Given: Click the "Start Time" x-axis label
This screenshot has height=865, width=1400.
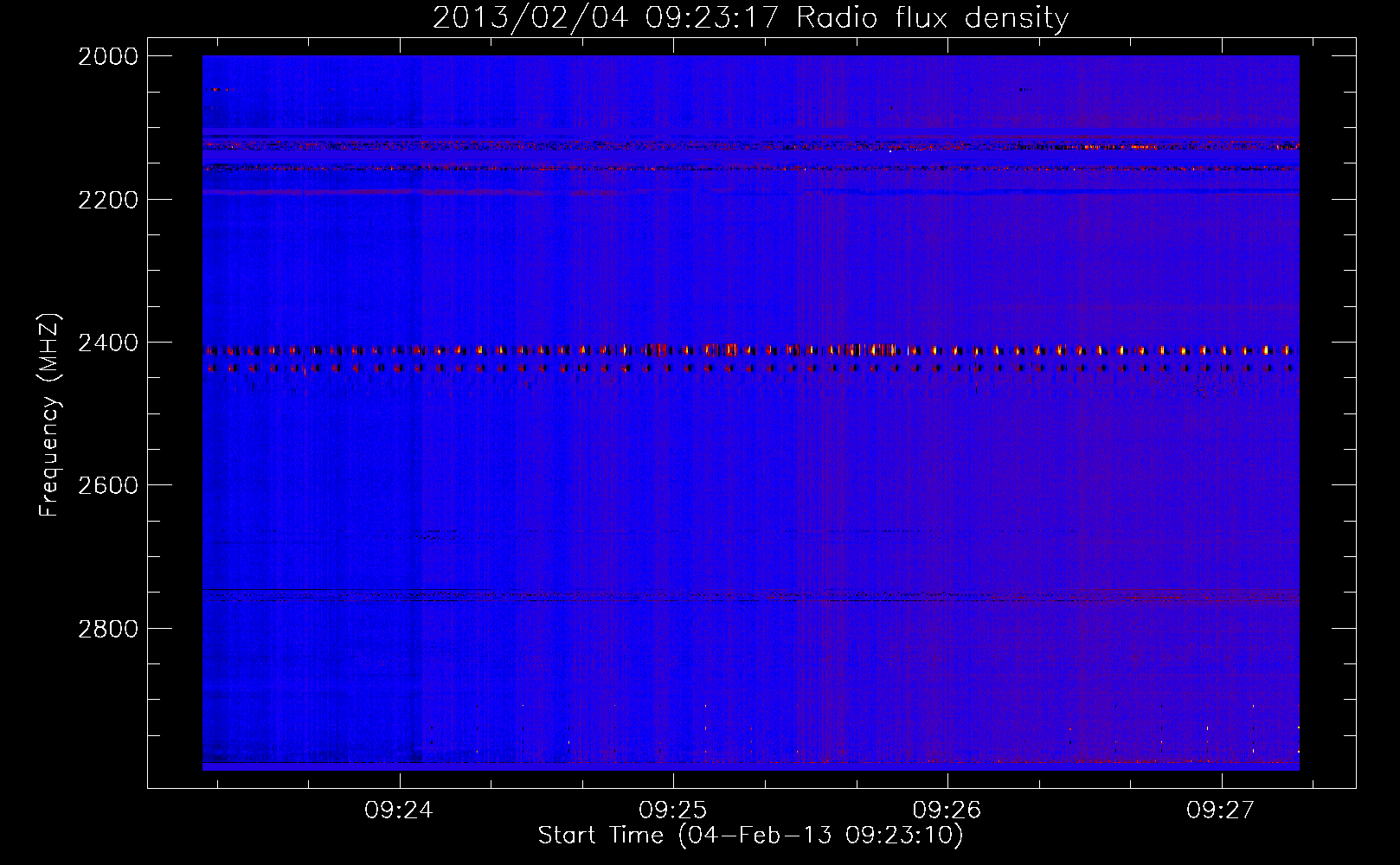Looking at the screenshot, I should pos(750,836).
